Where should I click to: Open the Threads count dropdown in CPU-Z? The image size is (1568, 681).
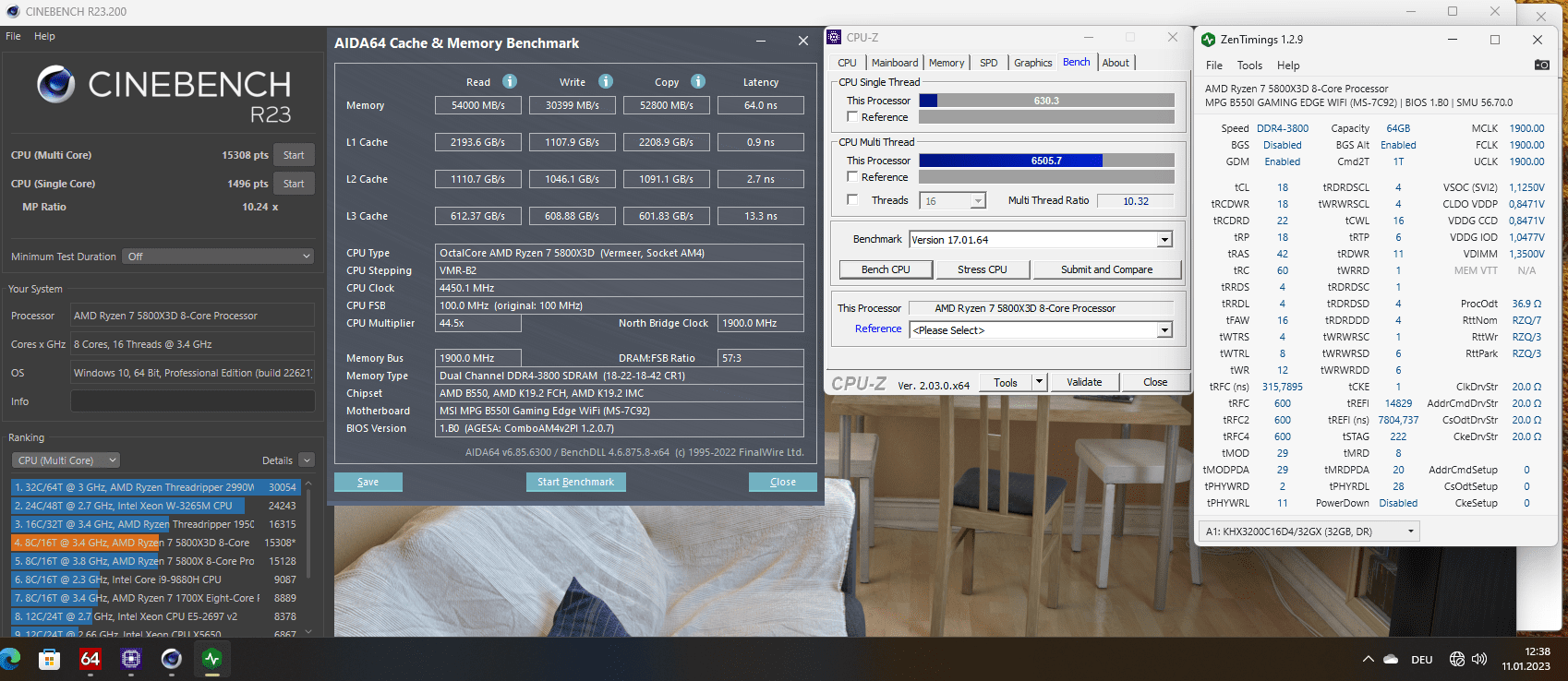[978, 200]
